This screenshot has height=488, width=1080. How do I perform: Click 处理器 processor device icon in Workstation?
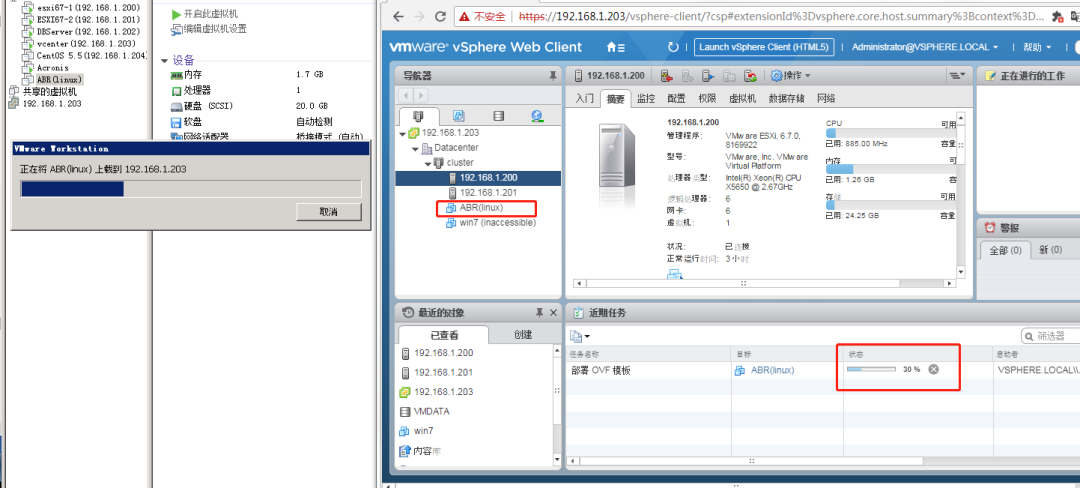176,90
